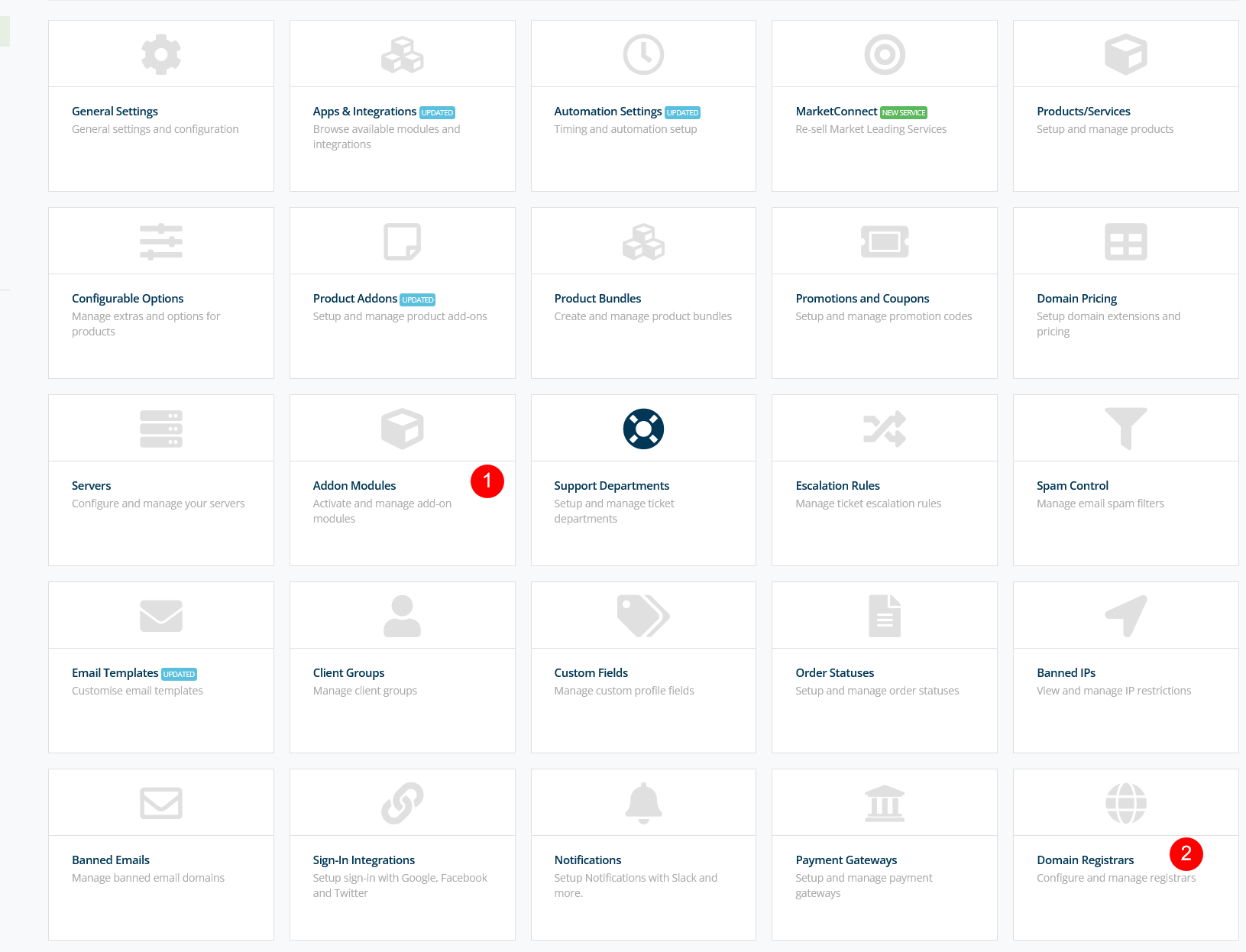Click the Escalation Rules shuffle icon
Screen dimensions: 1246x952
click(x=884, y=429)
